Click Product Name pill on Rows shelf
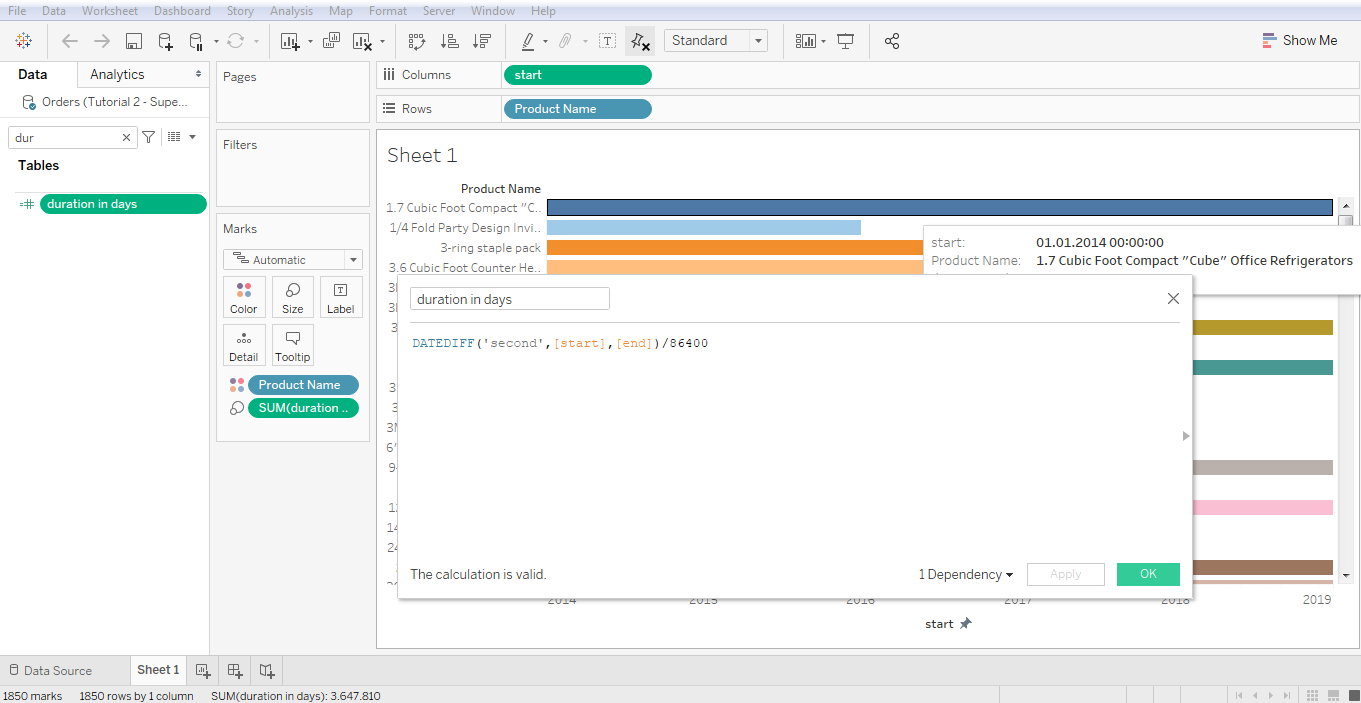 [578, 109]
